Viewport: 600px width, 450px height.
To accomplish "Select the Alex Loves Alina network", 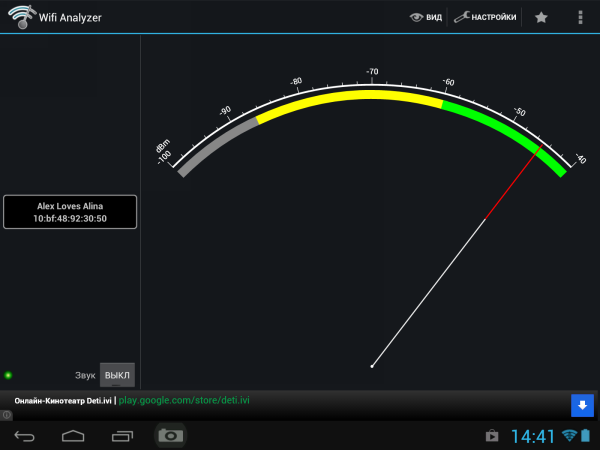I will pyautogui.click(x=70, y=212).
